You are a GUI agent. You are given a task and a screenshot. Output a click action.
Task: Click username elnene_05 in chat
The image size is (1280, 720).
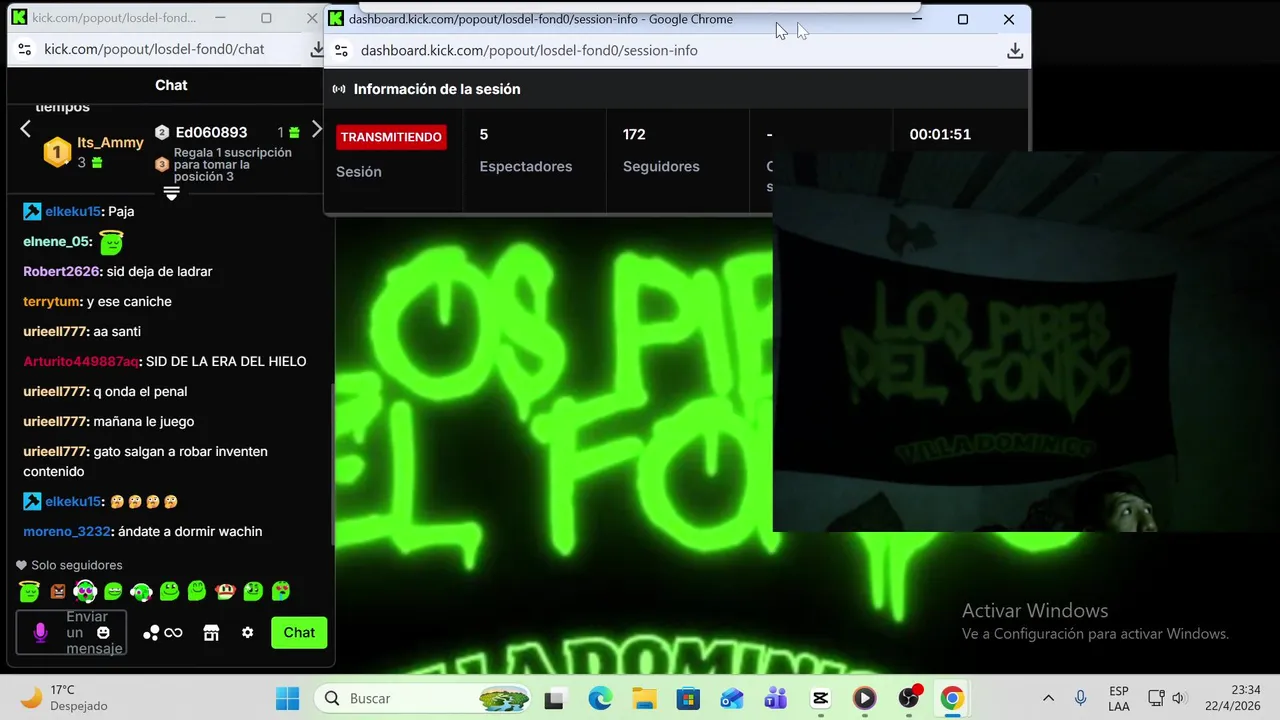57,241
